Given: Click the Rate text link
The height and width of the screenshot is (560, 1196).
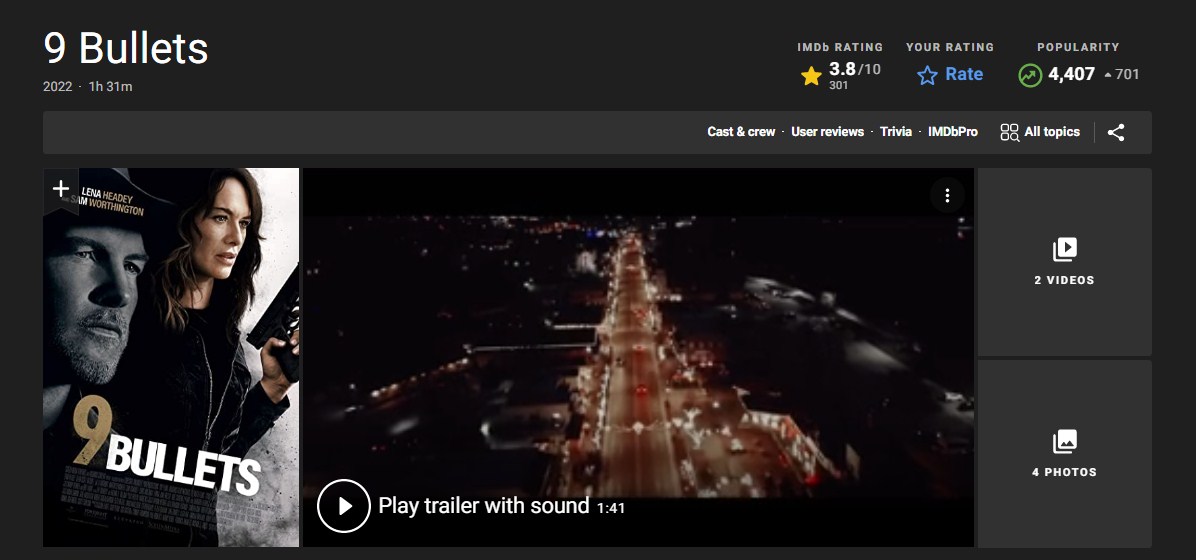Looking at the screenshot, I should (964, 74).
